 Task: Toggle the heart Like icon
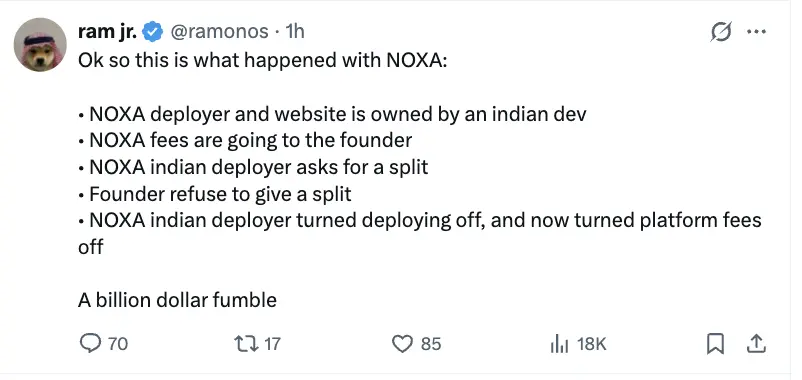[402, 344]
